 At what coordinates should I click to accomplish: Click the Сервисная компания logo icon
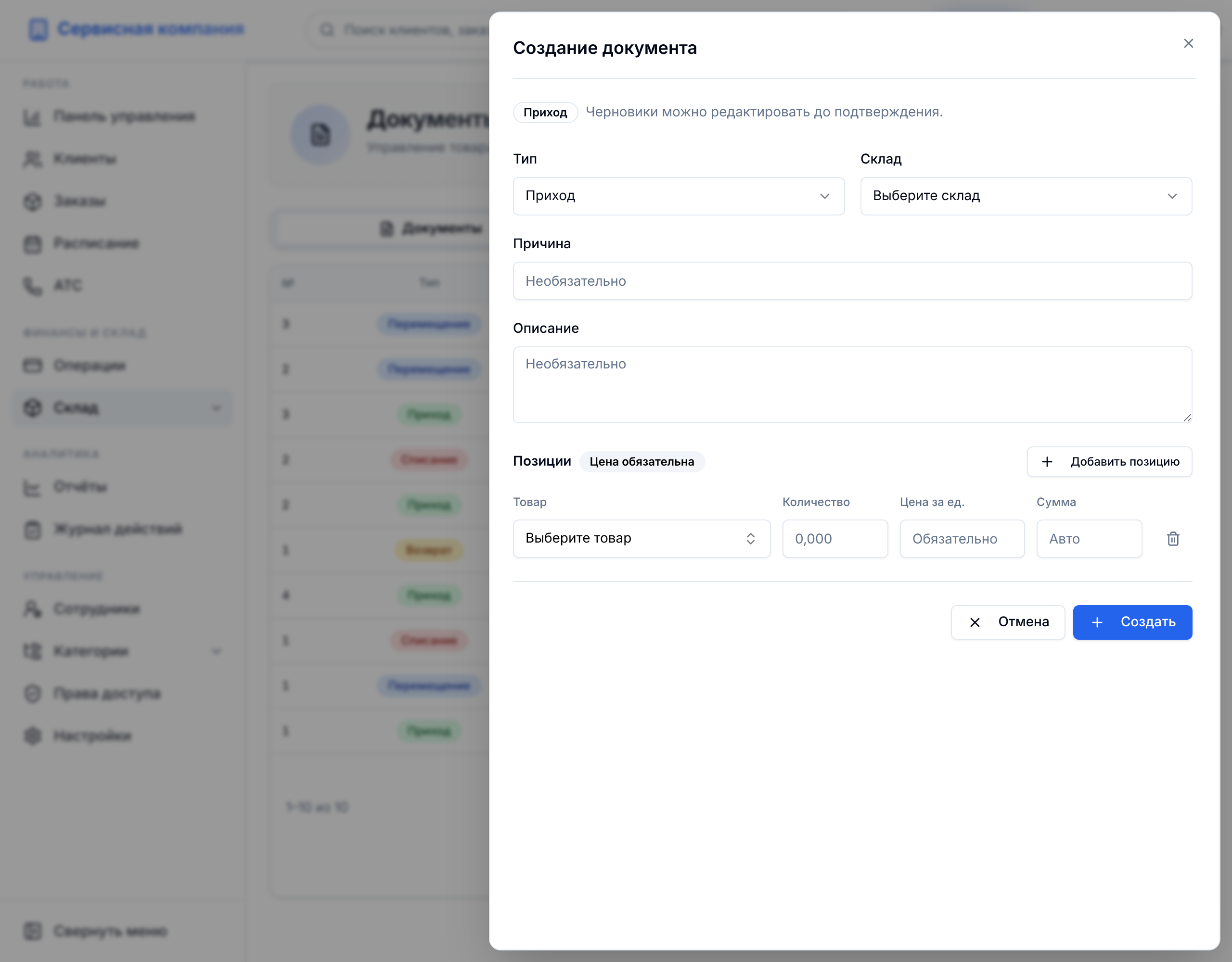(38, 29)
